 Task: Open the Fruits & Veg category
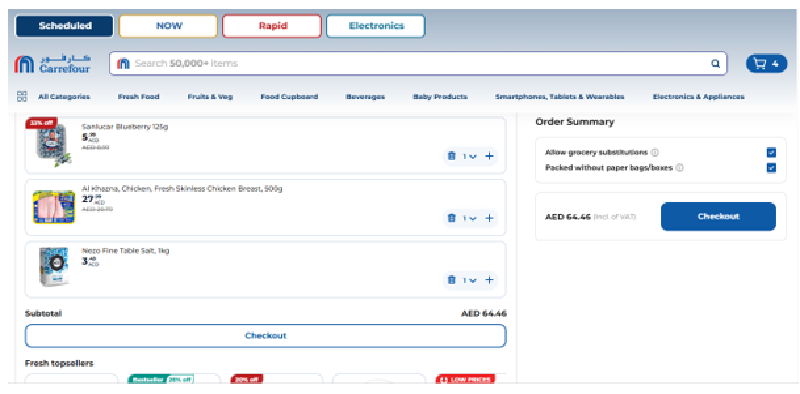coord(210,96)
